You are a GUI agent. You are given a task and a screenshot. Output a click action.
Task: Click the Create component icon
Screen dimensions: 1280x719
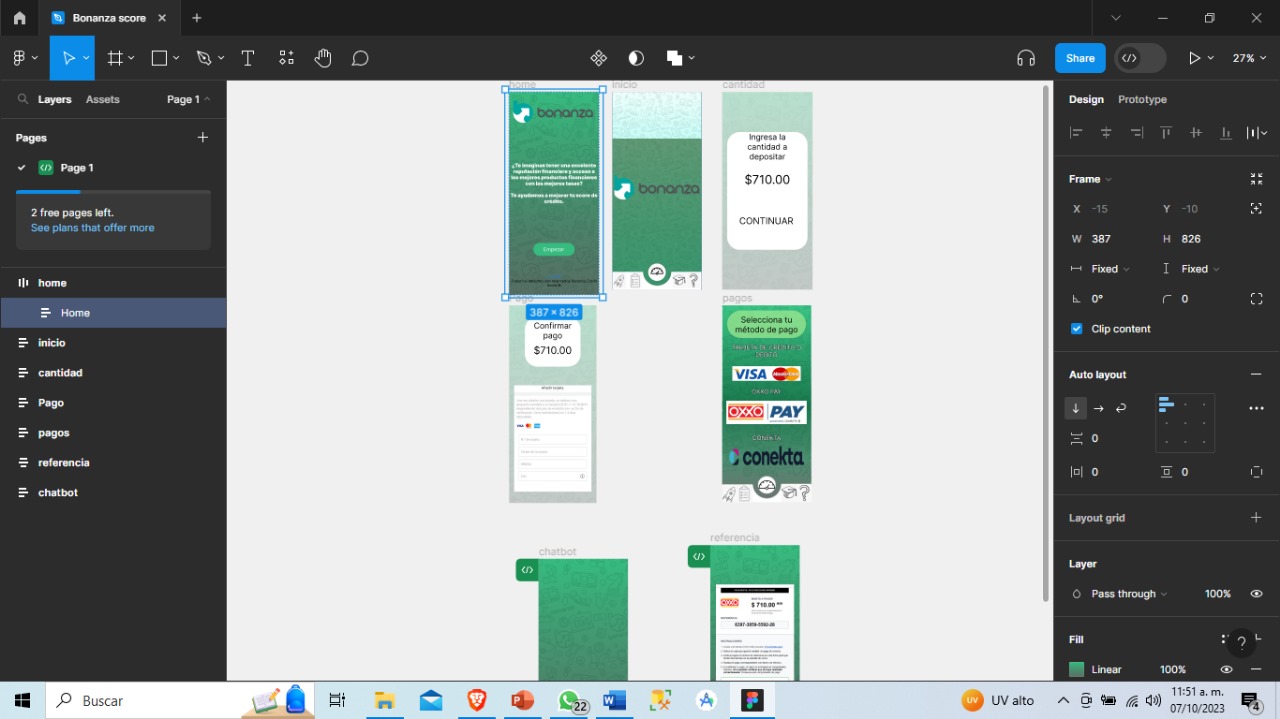[599, 58]
